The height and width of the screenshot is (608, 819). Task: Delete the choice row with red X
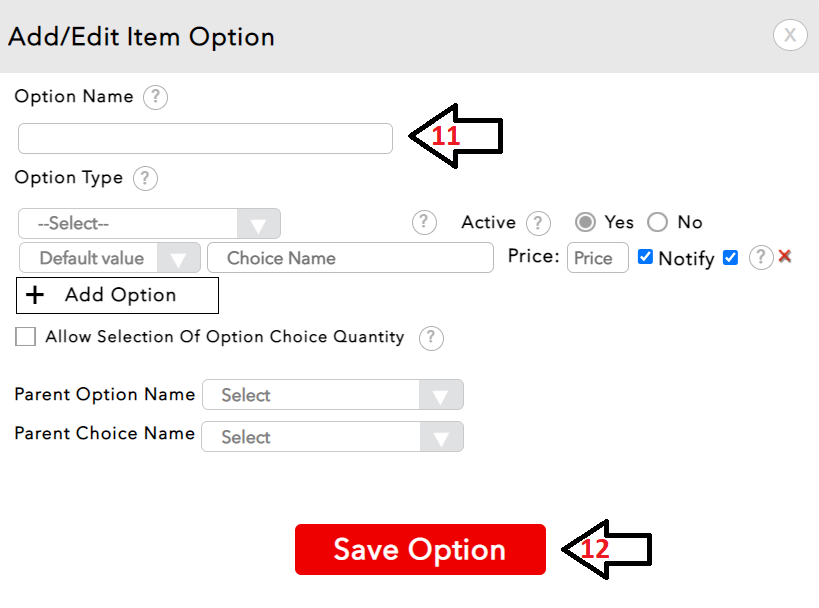[785, 256]
